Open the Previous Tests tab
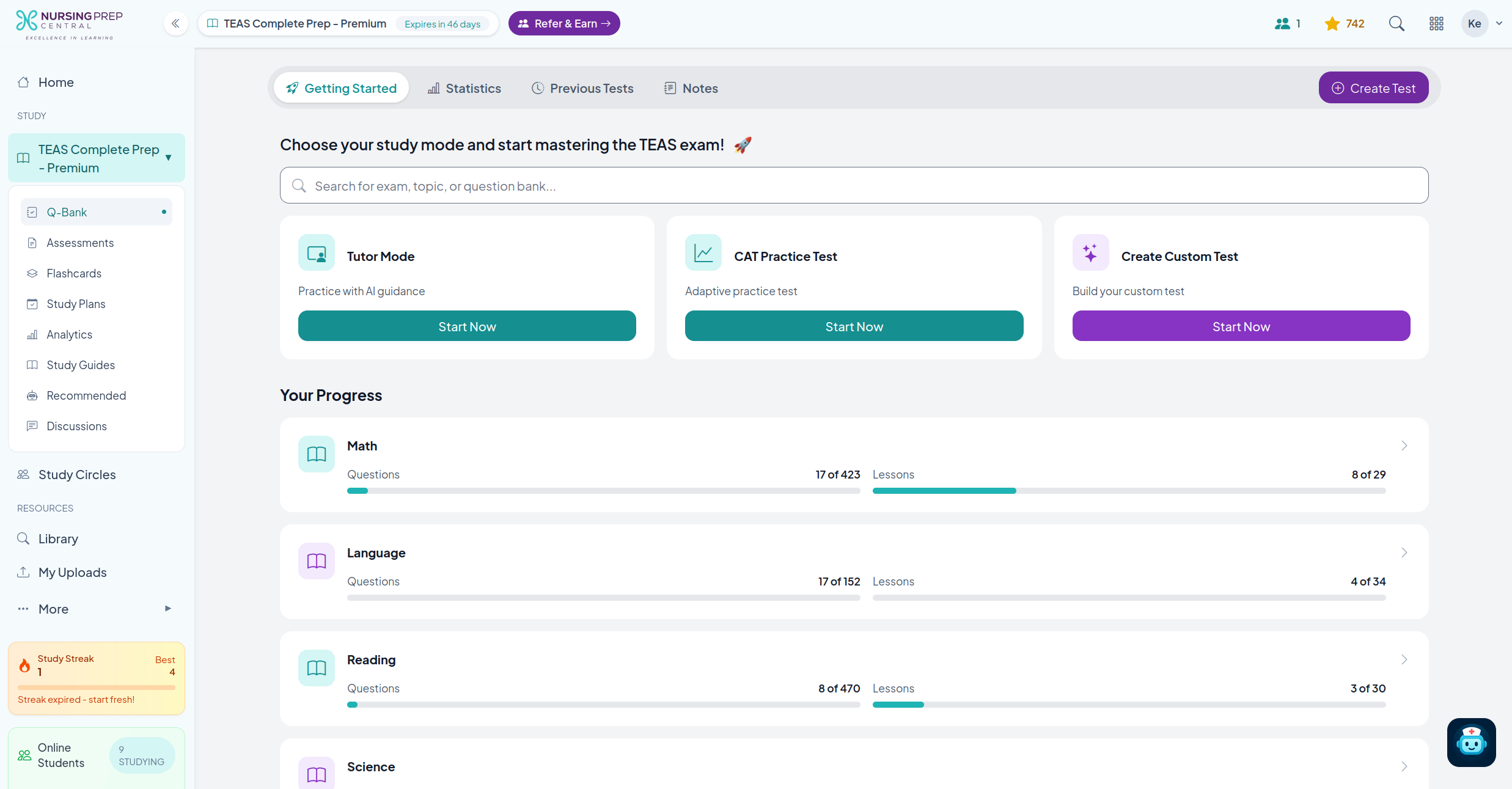The image size is (1512, 789). 582,89
